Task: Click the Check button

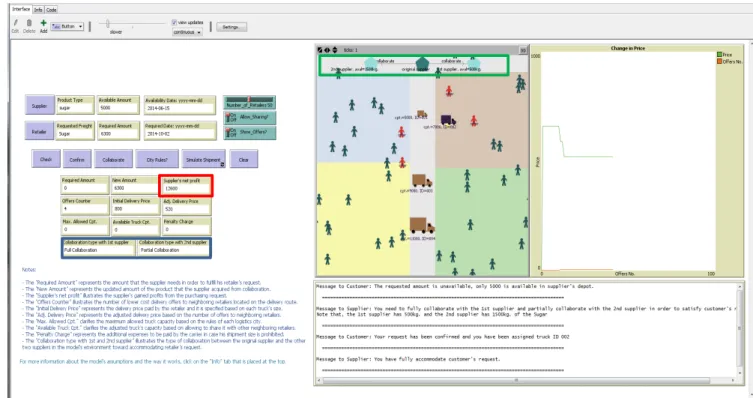Action: [x=46, y=159]
